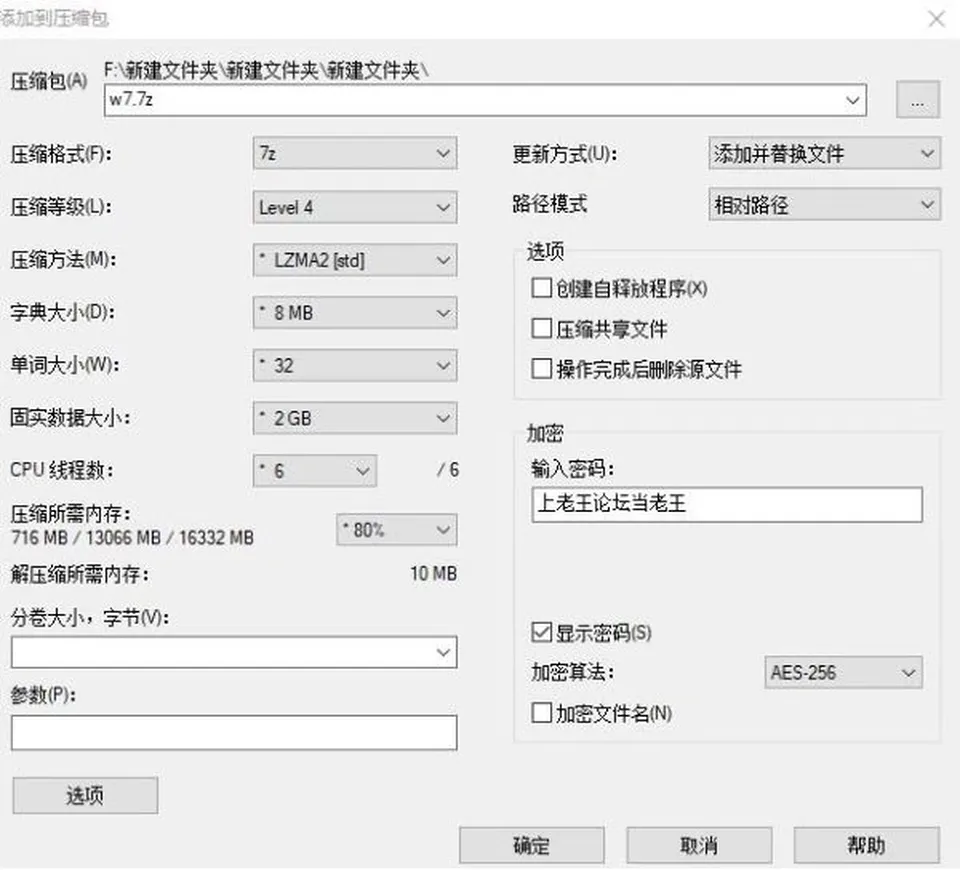Open the 分卷大小 volume size combo box
Viewport: 960px width, 870px height.
click(234, 652)
